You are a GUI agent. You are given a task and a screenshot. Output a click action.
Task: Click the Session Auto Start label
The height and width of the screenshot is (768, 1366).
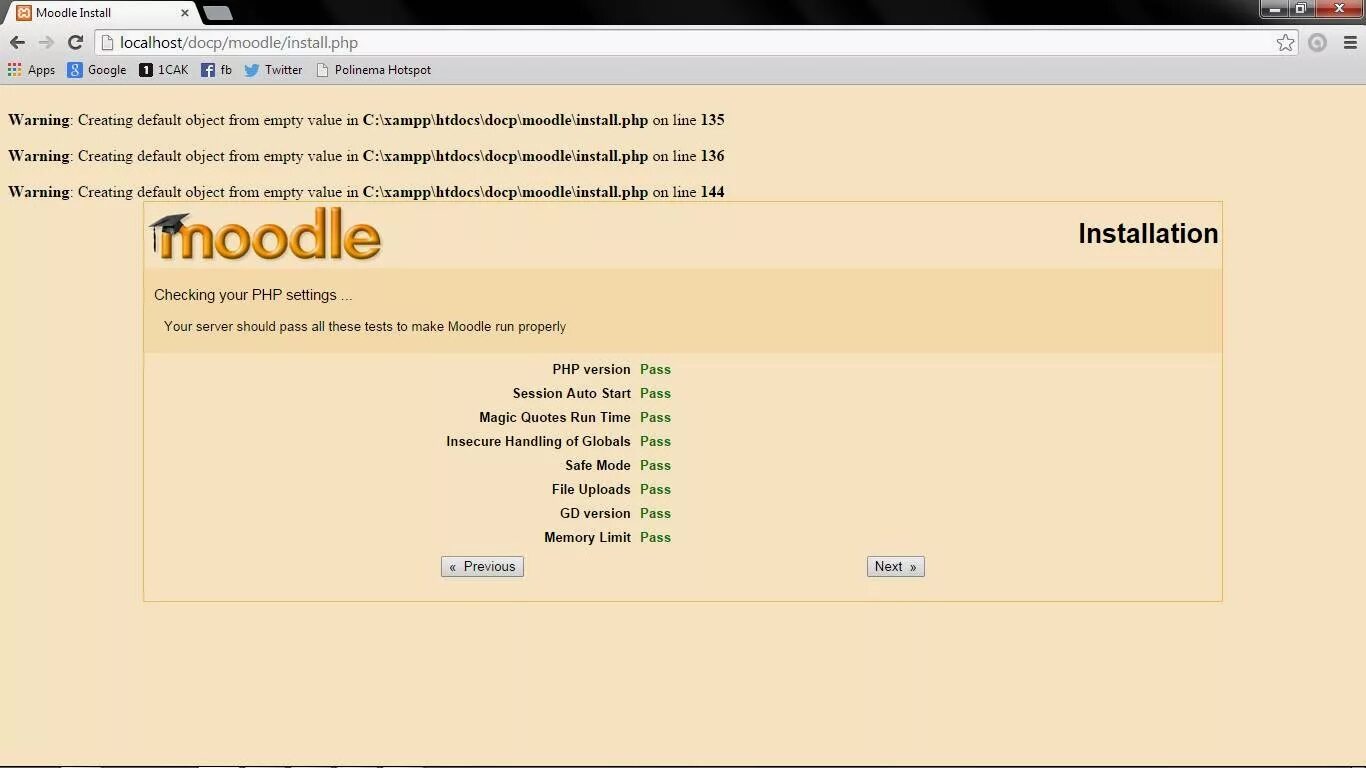572,393
